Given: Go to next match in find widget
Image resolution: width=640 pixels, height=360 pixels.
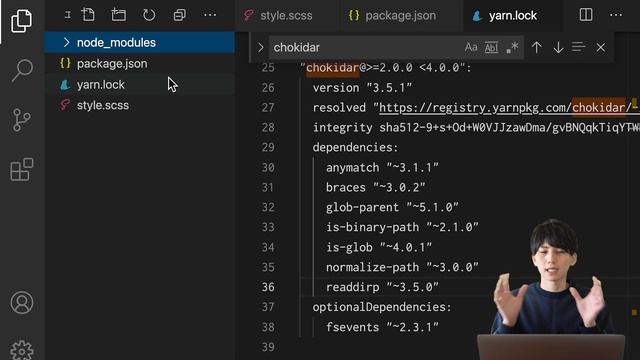Looking at the screenshot, I should pyautogui.click(x=558, y=47).
